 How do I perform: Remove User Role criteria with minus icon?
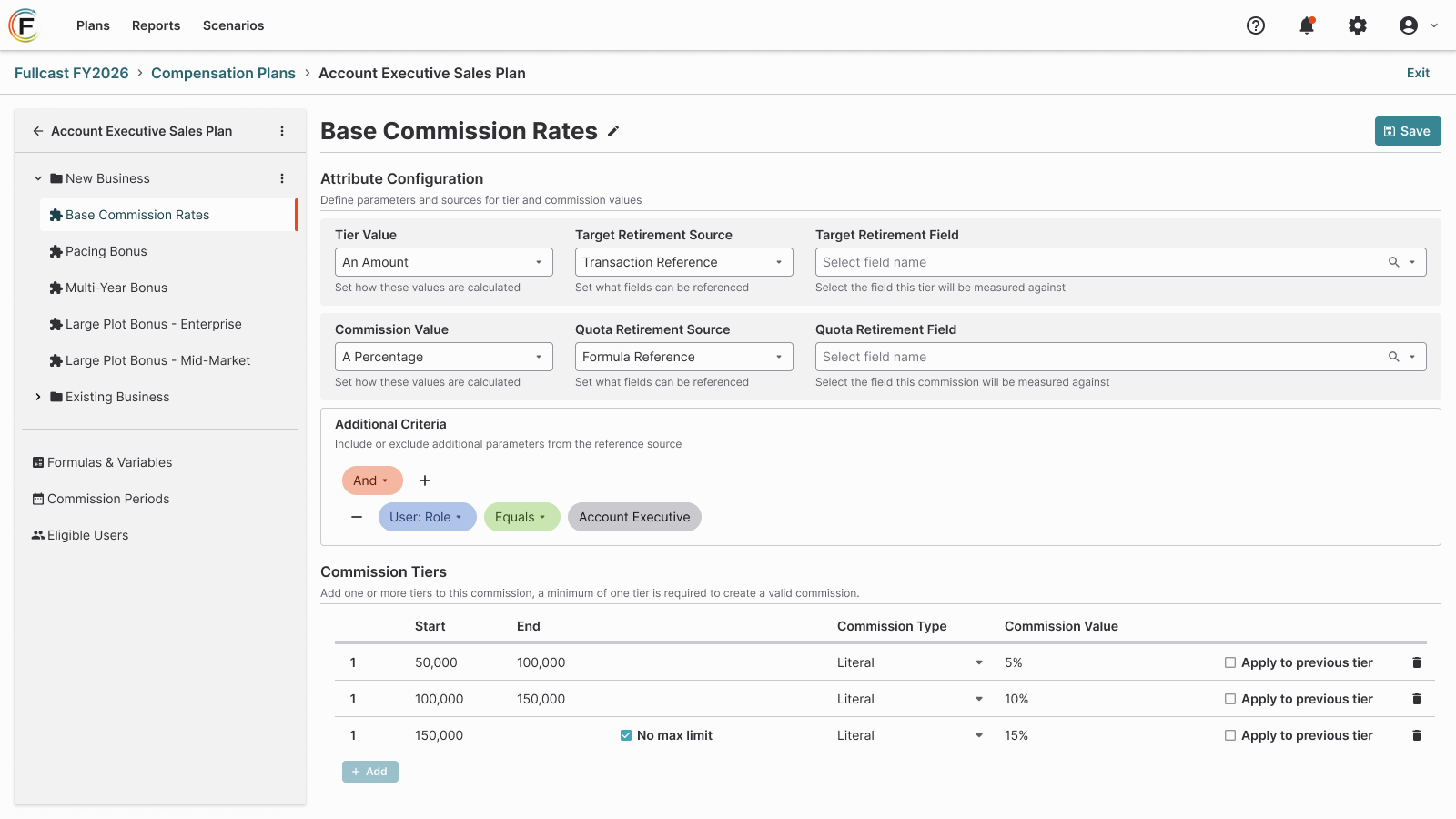[357, 517]
